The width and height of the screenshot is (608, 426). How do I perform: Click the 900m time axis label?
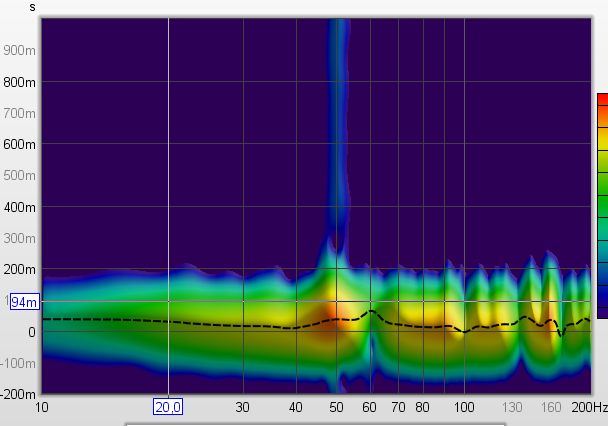[19, 50]
